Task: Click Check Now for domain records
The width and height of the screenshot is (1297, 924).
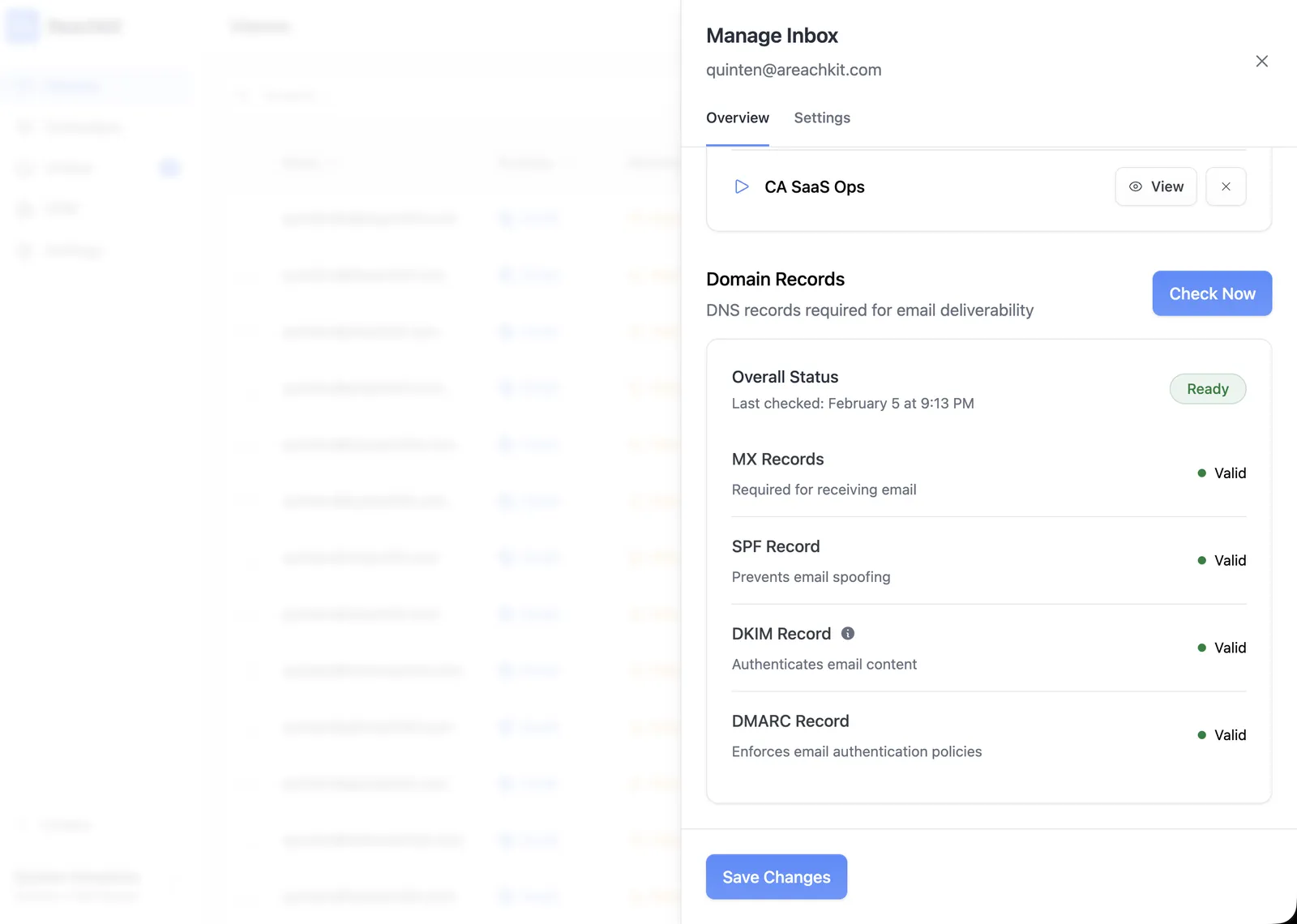Action: [x=1212, y=293]
